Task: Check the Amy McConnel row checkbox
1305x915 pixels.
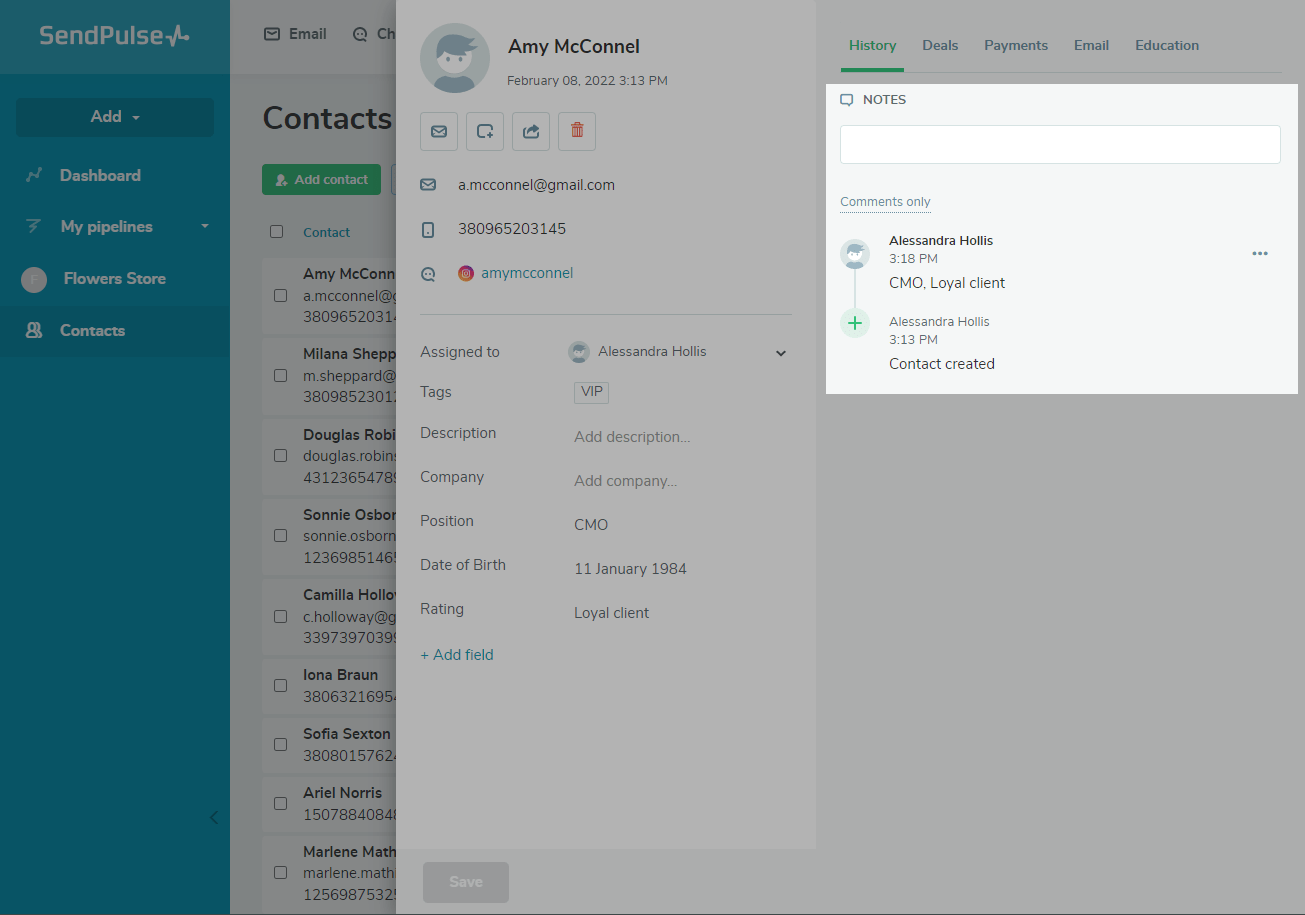Action: 280,296
